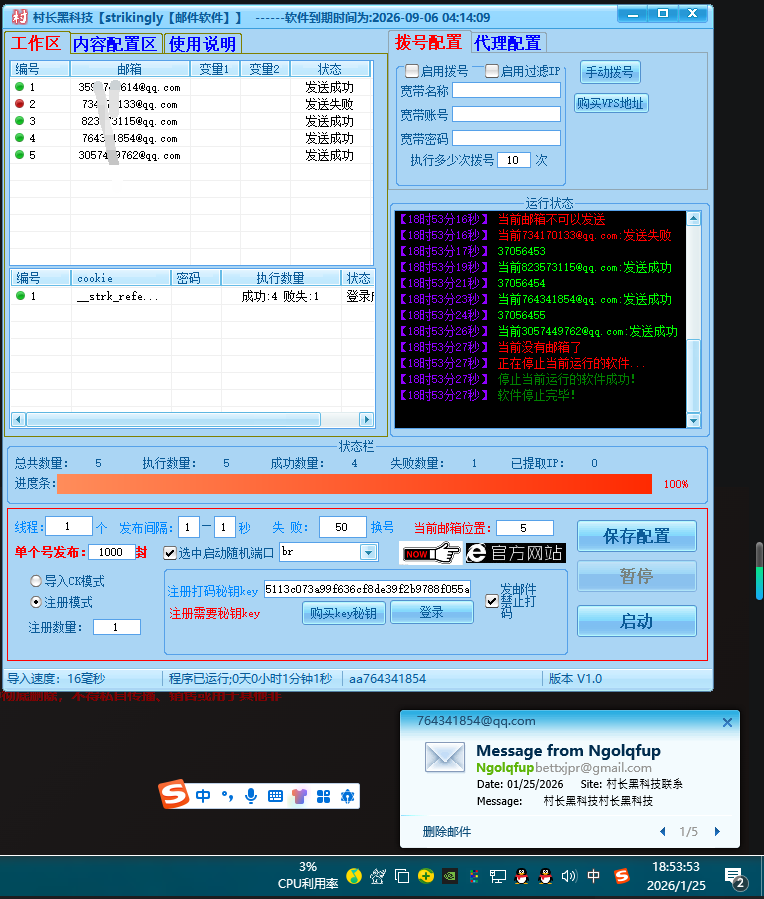Open the 使用说明 tab

(202, 44)
